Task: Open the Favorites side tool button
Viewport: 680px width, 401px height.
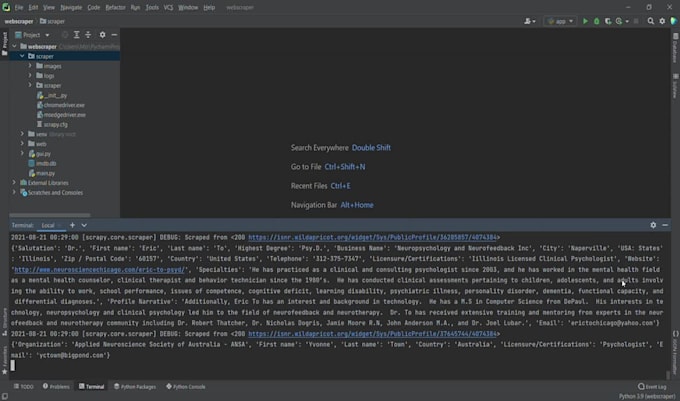Action: [x=4, y=360]
